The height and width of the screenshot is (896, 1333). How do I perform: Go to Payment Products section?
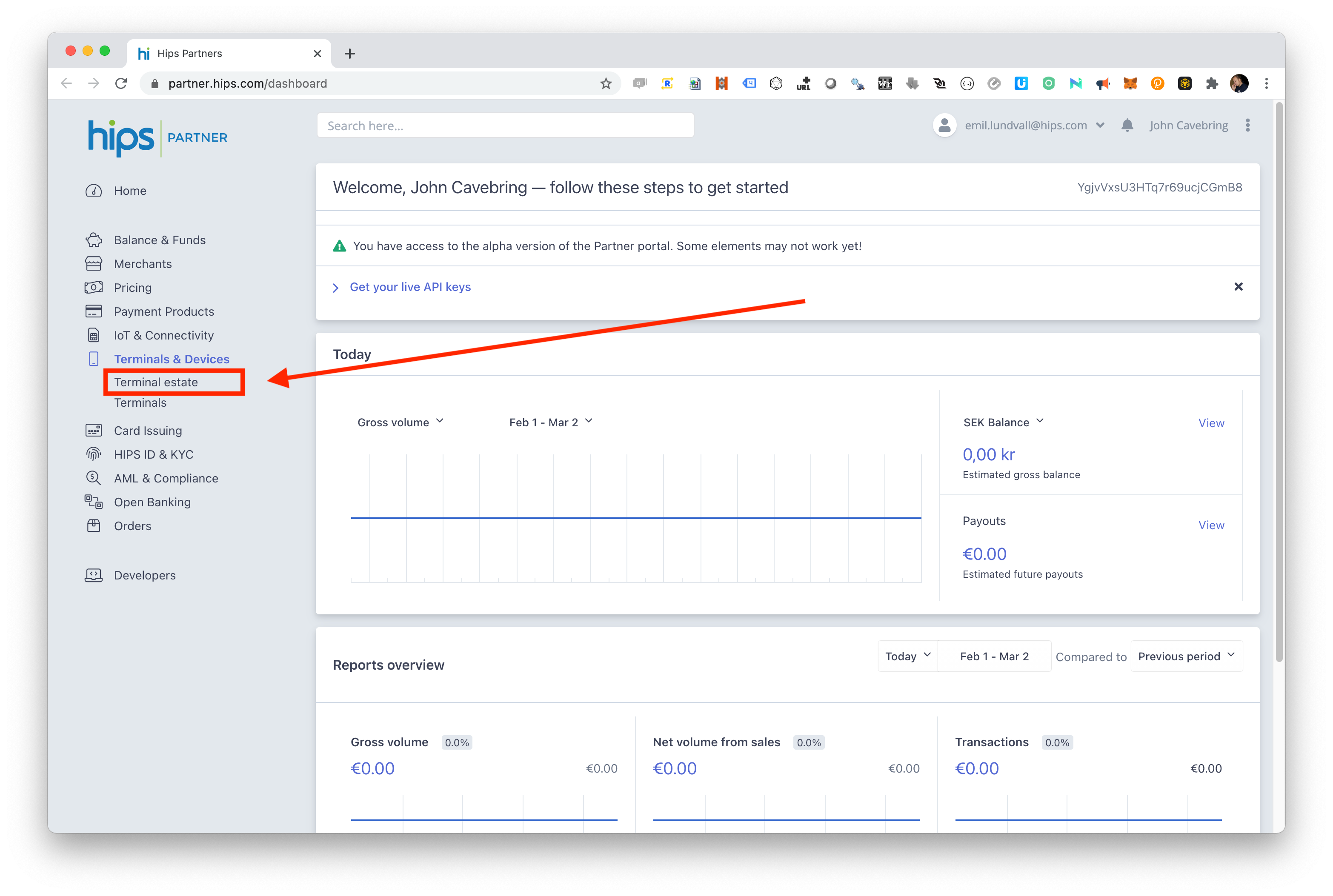tap(164, 311)
